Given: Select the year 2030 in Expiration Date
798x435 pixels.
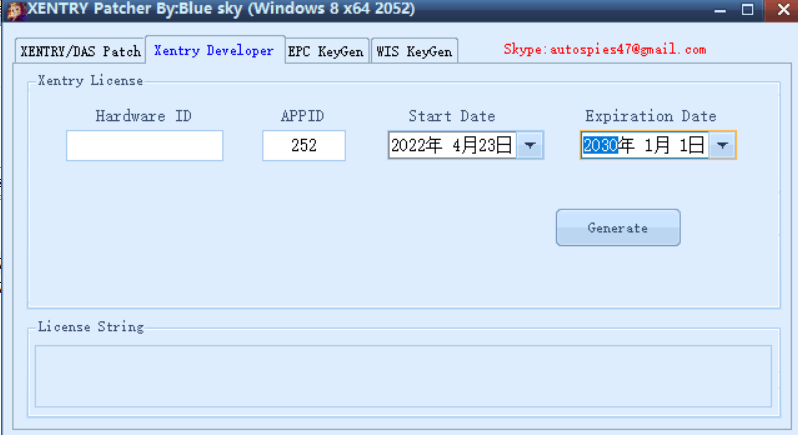Looking at the screenshot, I should (599, 146).
